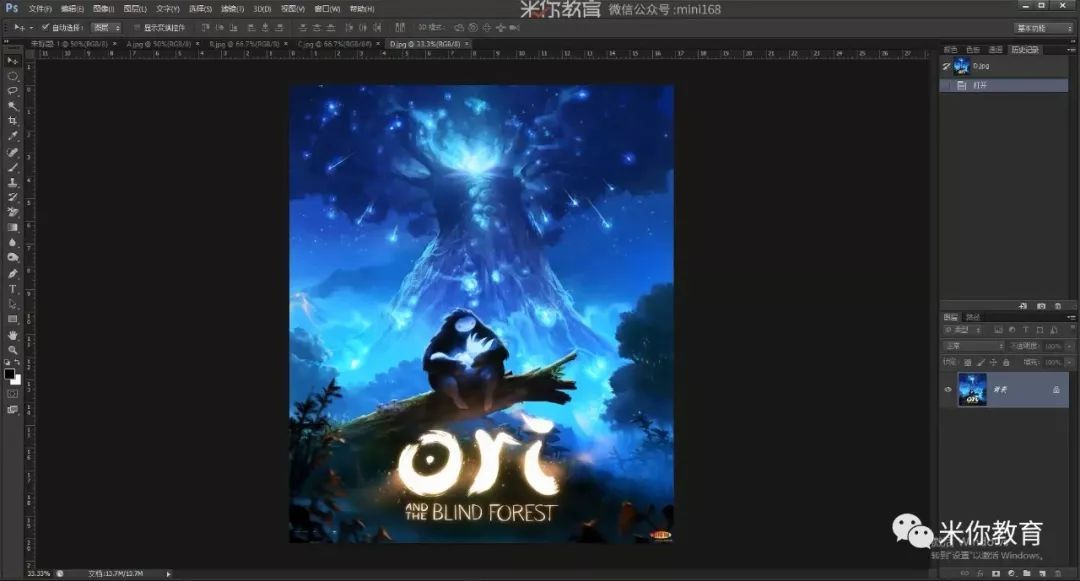
Task: Toggle lock position icon in Layers panel
Action: pos(993,362)
